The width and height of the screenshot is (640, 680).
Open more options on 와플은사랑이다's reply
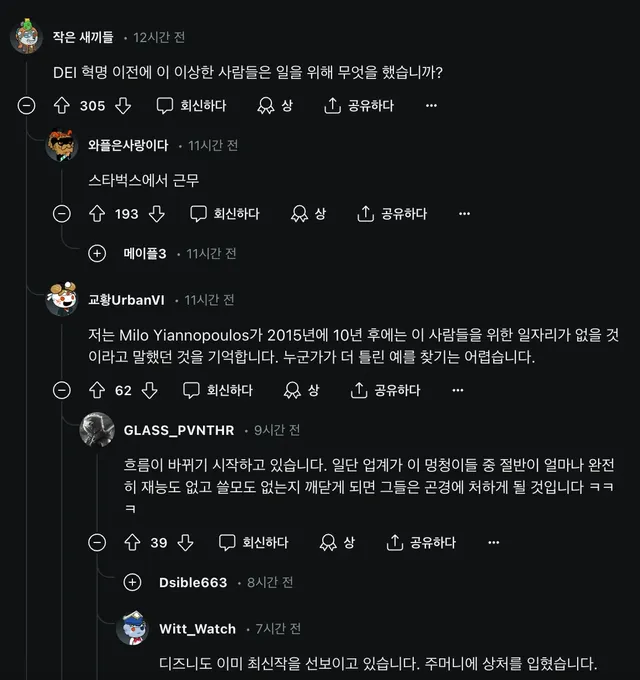coord(464,213)
